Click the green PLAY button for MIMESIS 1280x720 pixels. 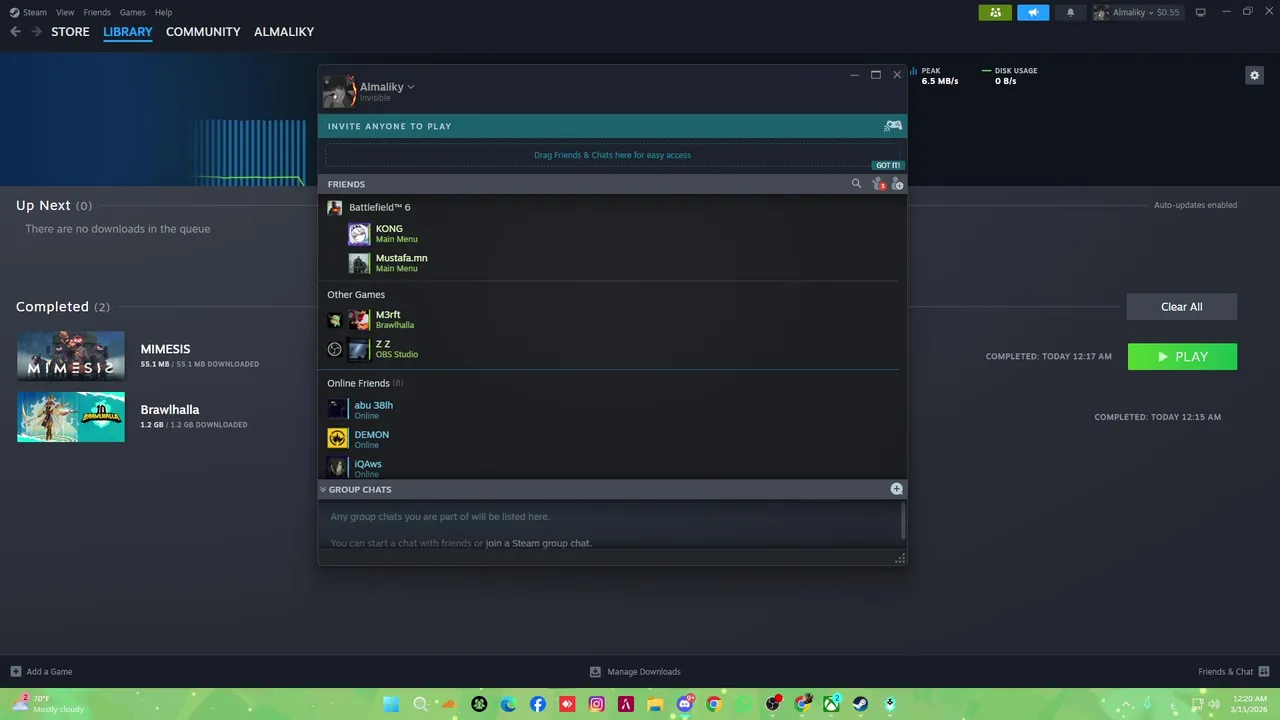click(1182, 357)
